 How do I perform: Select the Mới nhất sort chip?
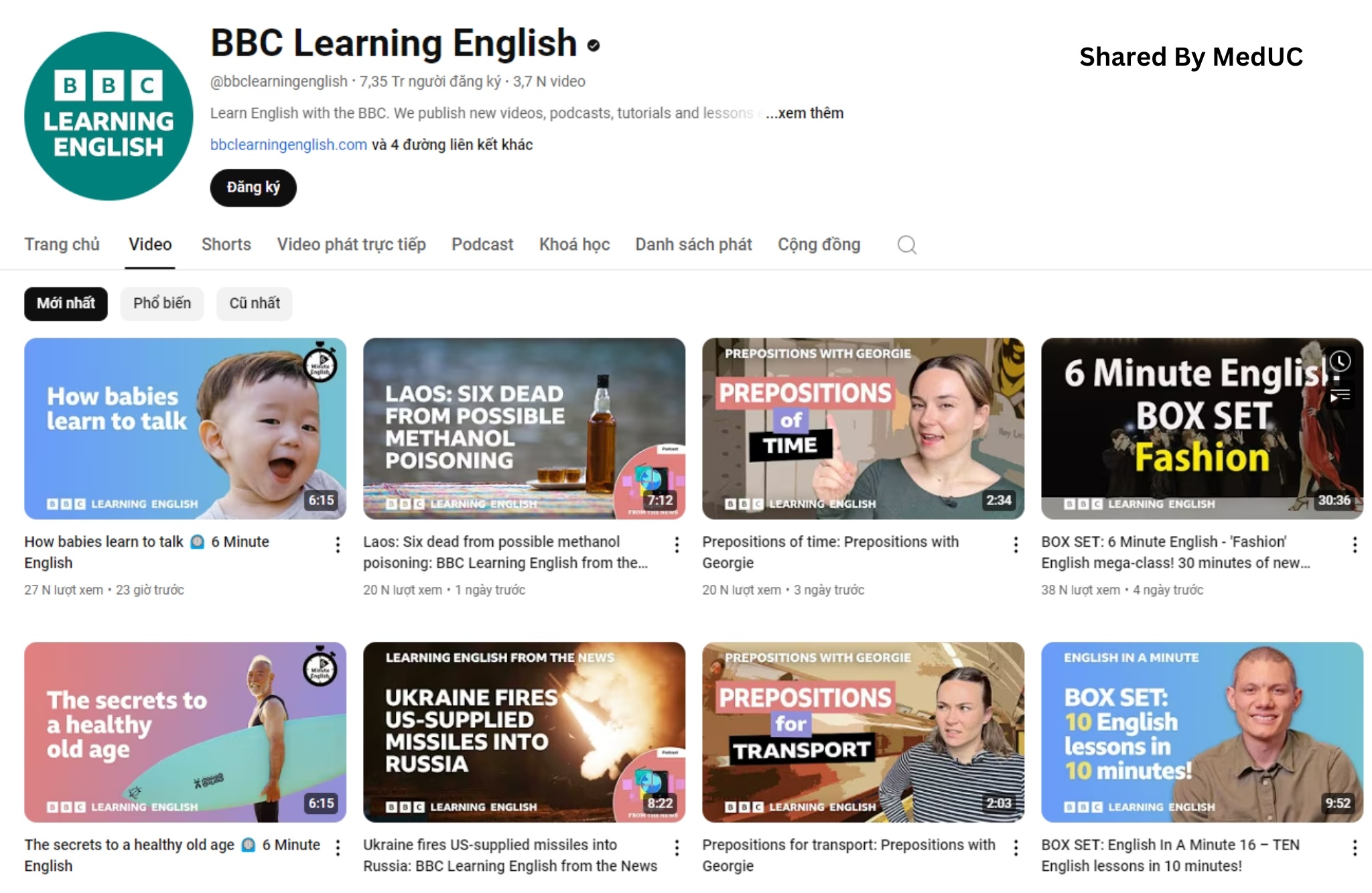tap(66, 303)
